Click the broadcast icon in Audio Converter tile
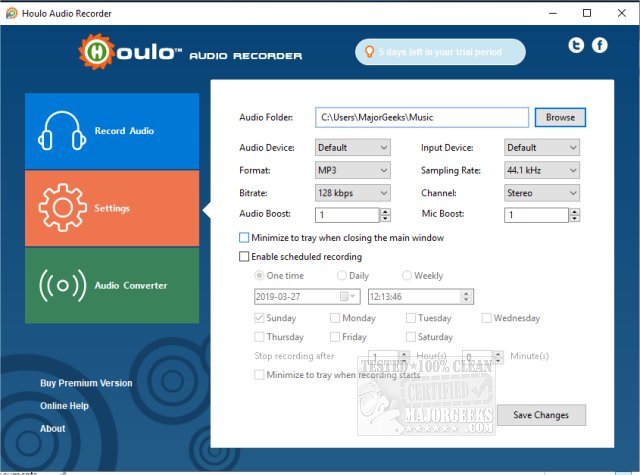 tap(62, 285)
